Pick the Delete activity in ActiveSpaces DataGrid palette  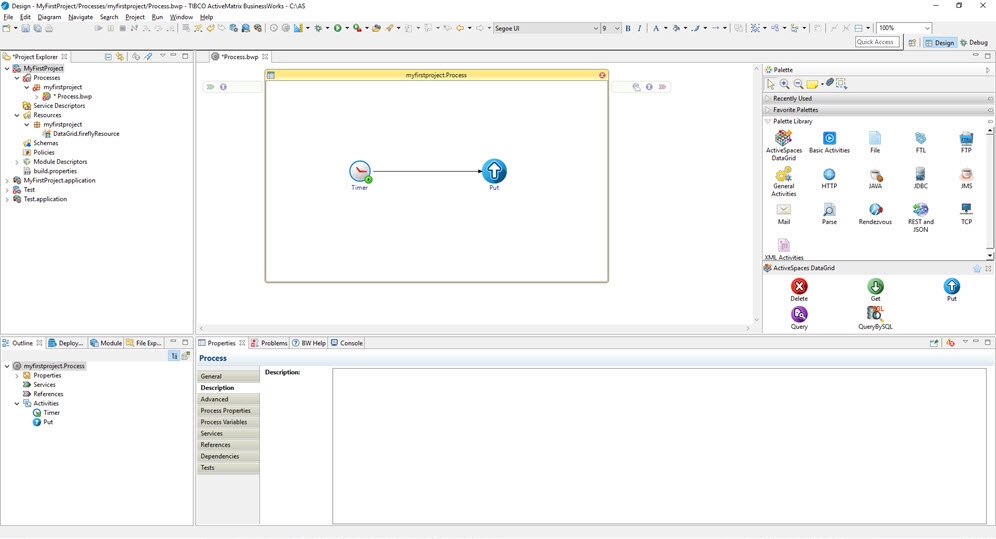click(x=799, y=287)
